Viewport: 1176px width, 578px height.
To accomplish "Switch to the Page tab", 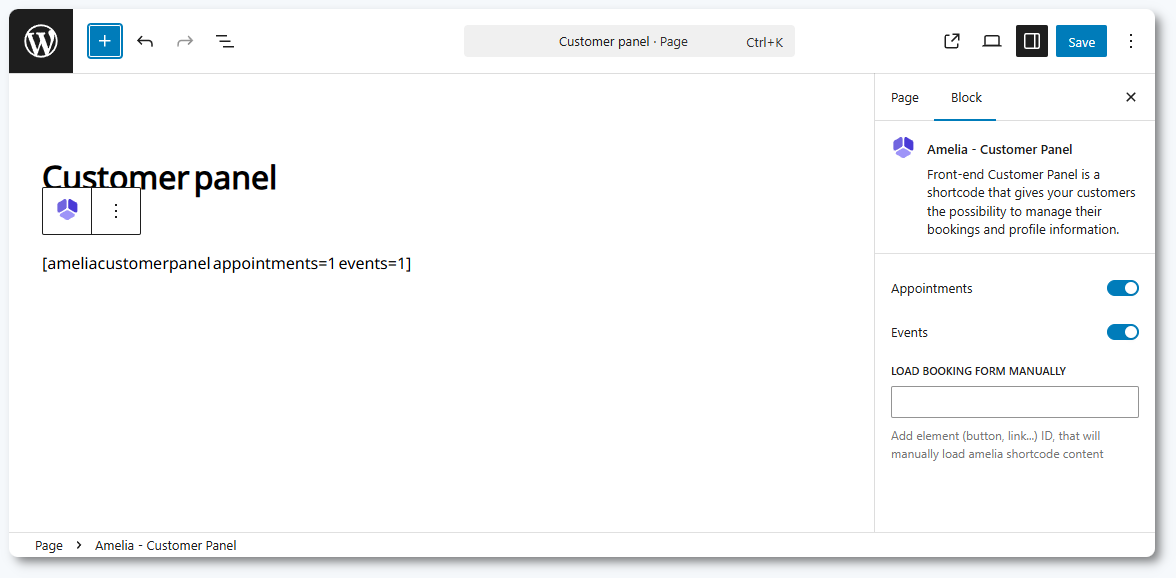I will point(905,98).
